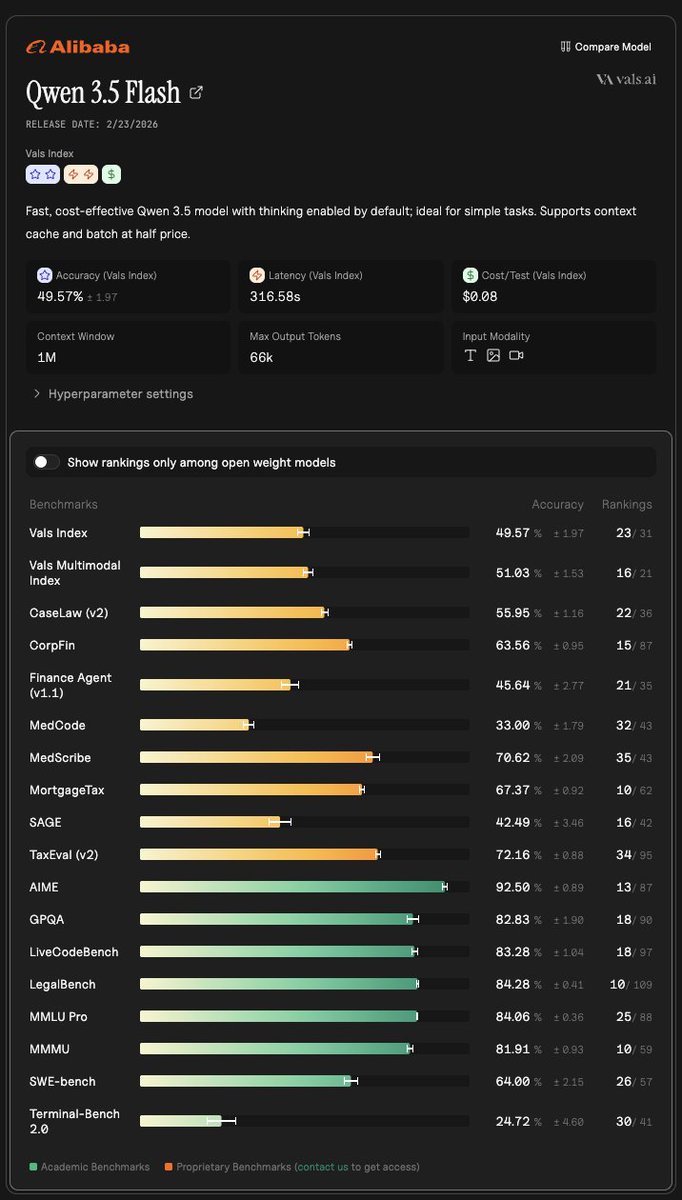Select the GPQA benchmark label

coord(46,919)
